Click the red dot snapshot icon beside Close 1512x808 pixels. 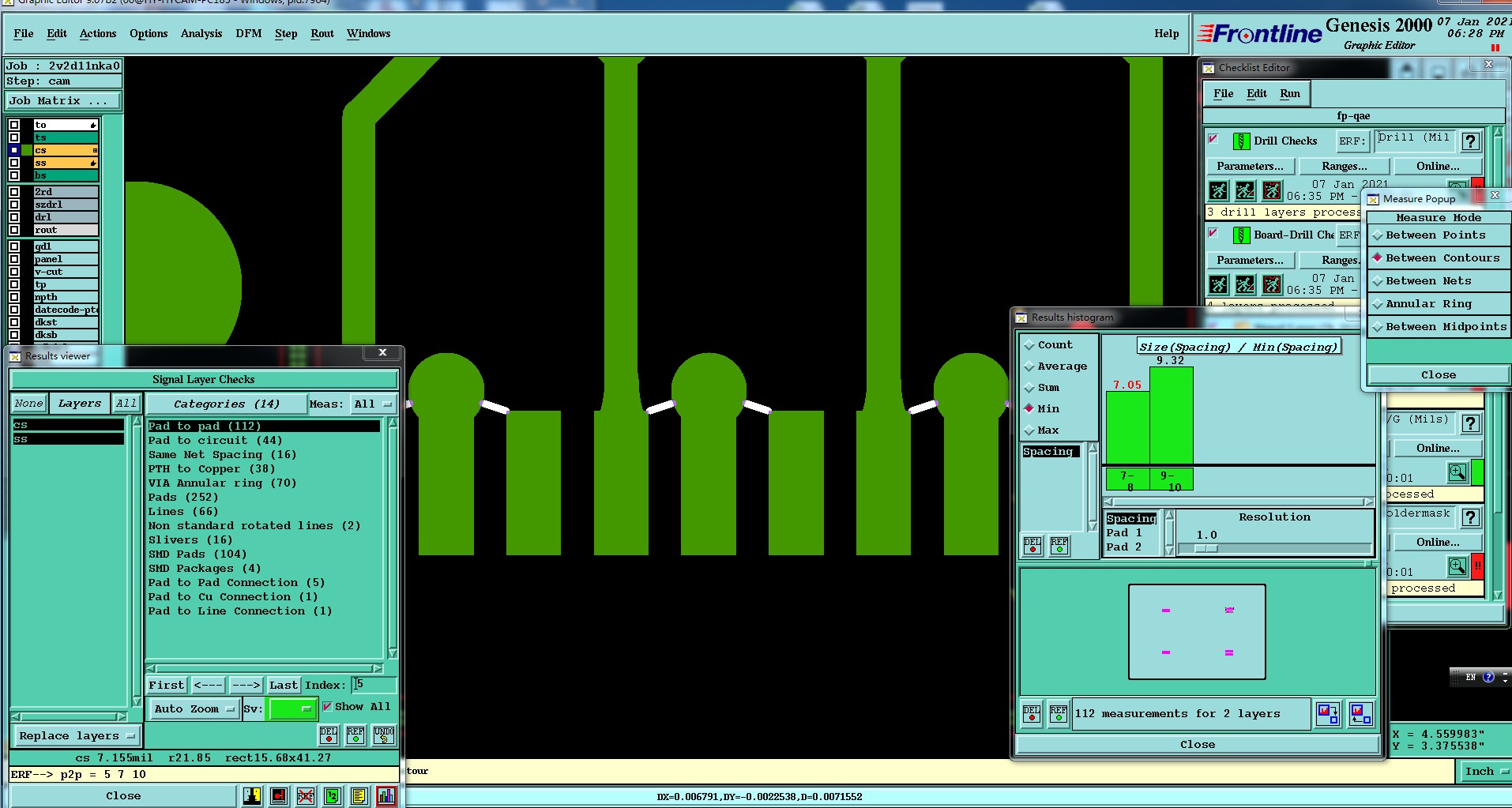279,796
